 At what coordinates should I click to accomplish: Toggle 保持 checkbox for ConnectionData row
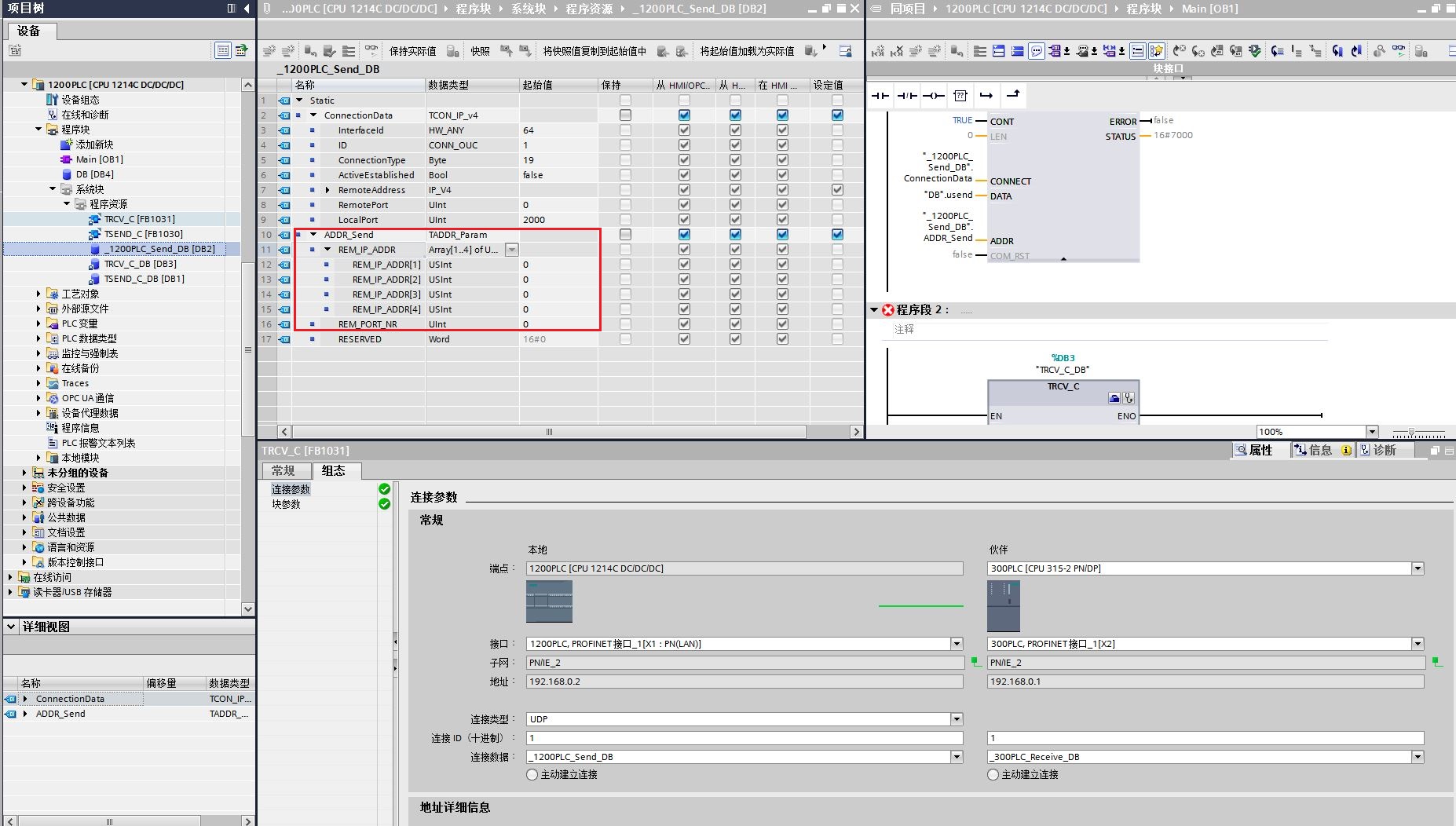tap(625, 115)
